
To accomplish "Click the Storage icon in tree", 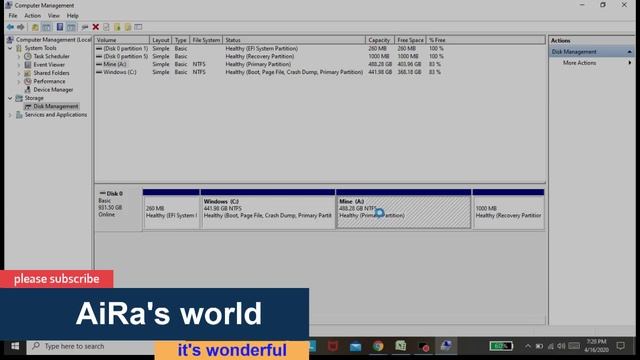I will [19, 98].
